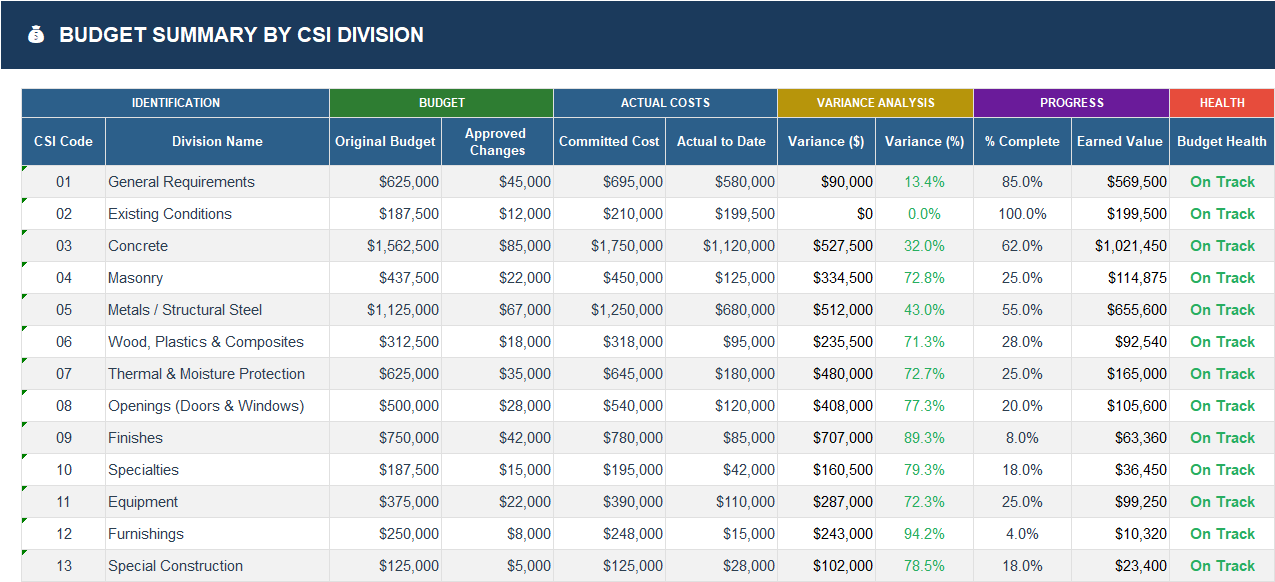This screenshot has width=1275, height=582.
Task: Click CSI code 13 cell
Action: 63,566
